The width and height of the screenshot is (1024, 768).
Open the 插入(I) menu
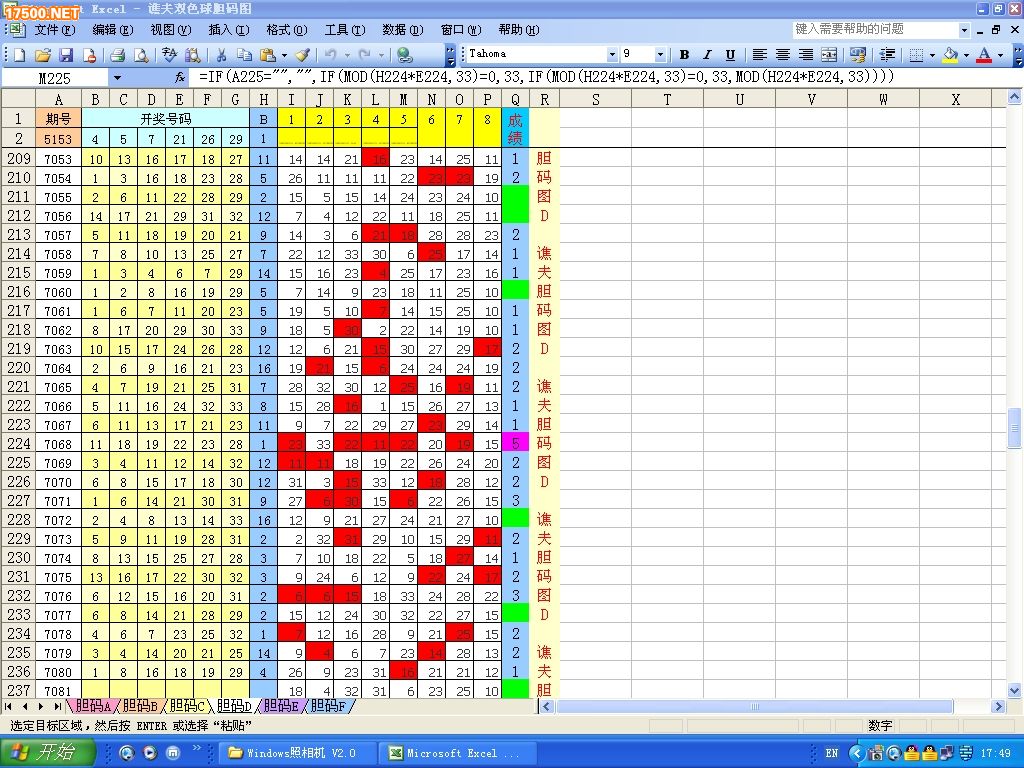229,30
